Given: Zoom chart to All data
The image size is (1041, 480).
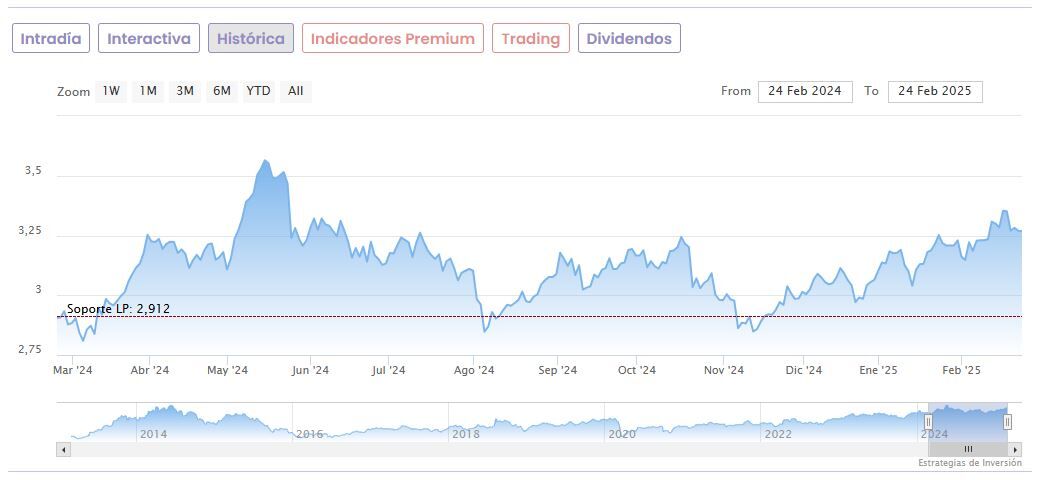Looking at the screenshot, I should point(296,91).
